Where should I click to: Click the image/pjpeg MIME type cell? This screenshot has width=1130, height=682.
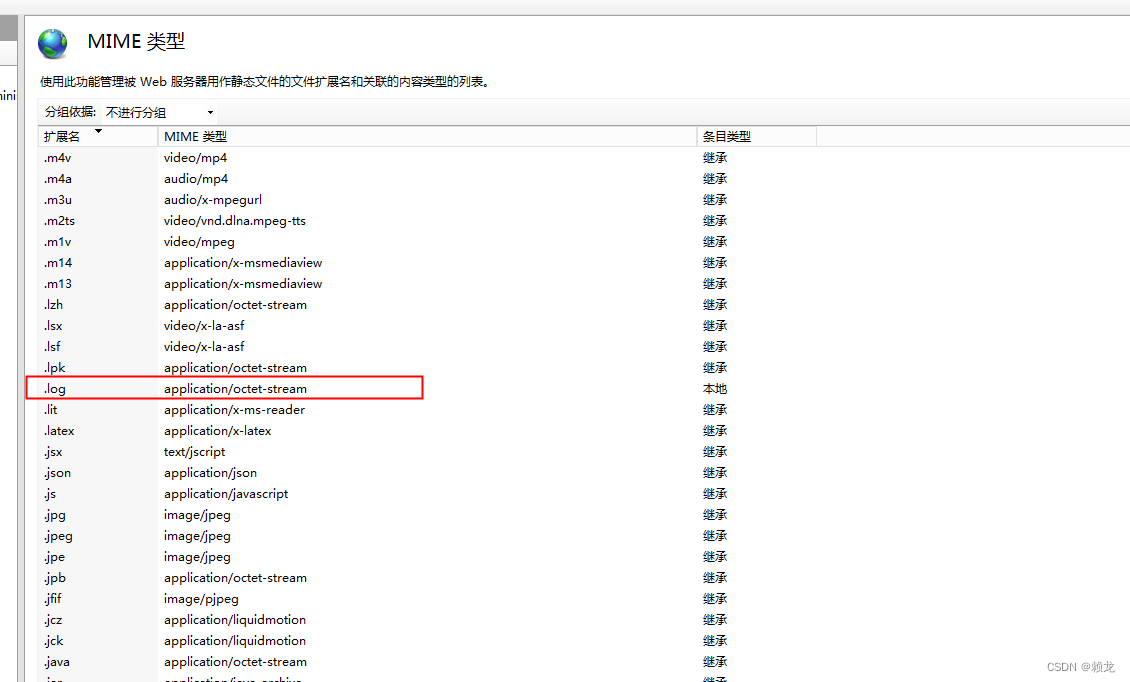pyautogui.click(x=201, y=598)
